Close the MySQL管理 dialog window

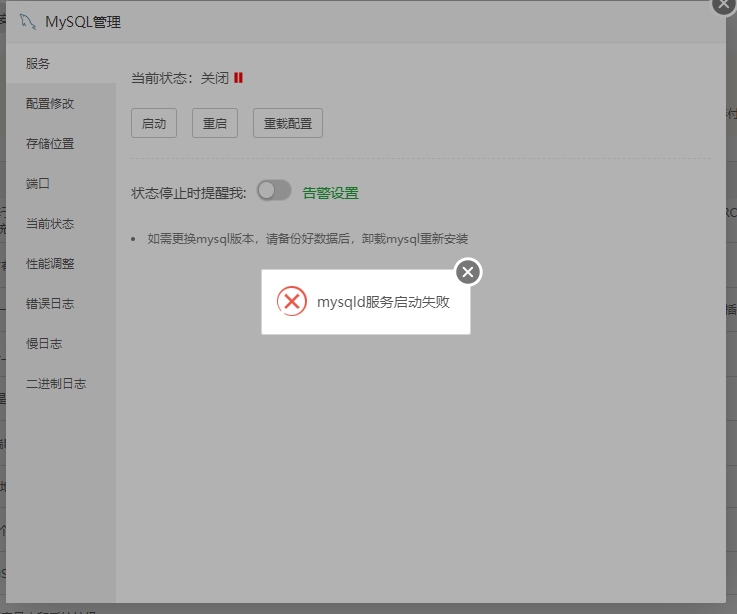click(724, 4)
